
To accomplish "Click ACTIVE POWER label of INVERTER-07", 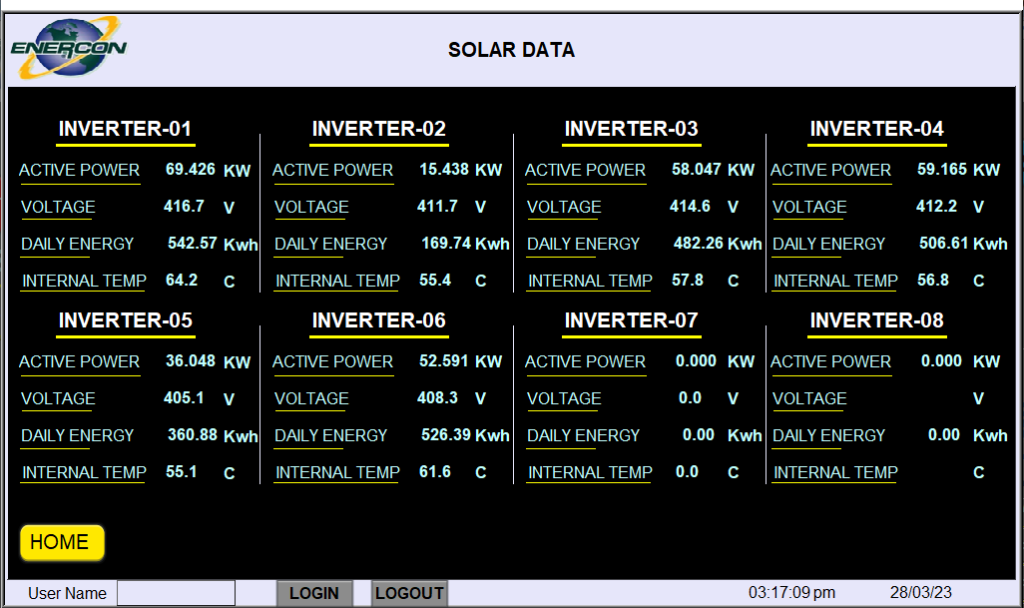I will [585, 361].
